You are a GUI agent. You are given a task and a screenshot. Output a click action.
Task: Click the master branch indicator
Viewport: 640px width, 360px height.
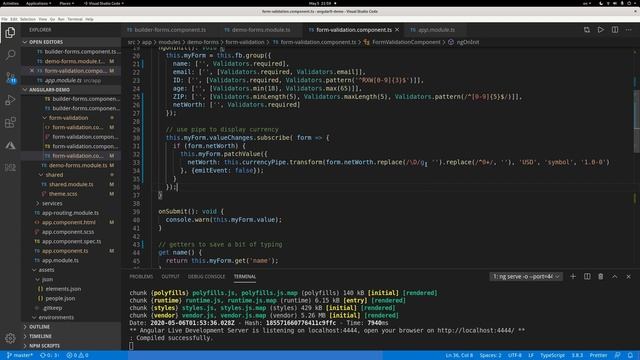pos(20,355)
